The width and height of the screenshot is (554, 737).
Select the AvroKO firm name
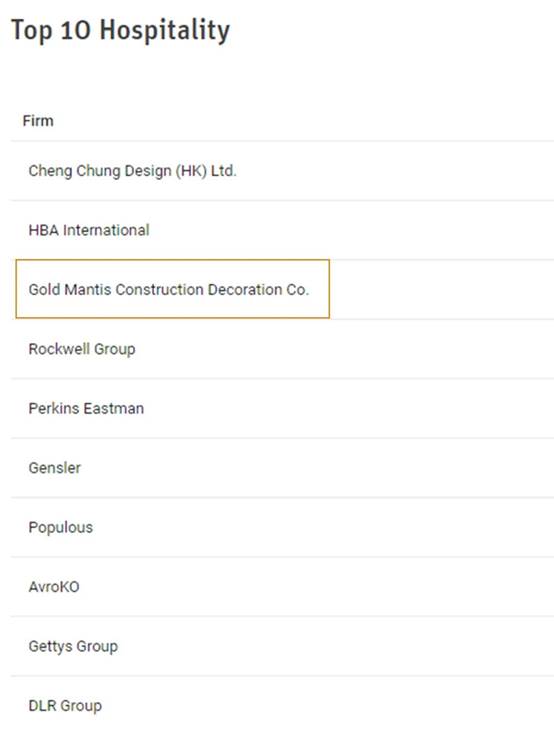pyautogui.click(x=54, y=587)
